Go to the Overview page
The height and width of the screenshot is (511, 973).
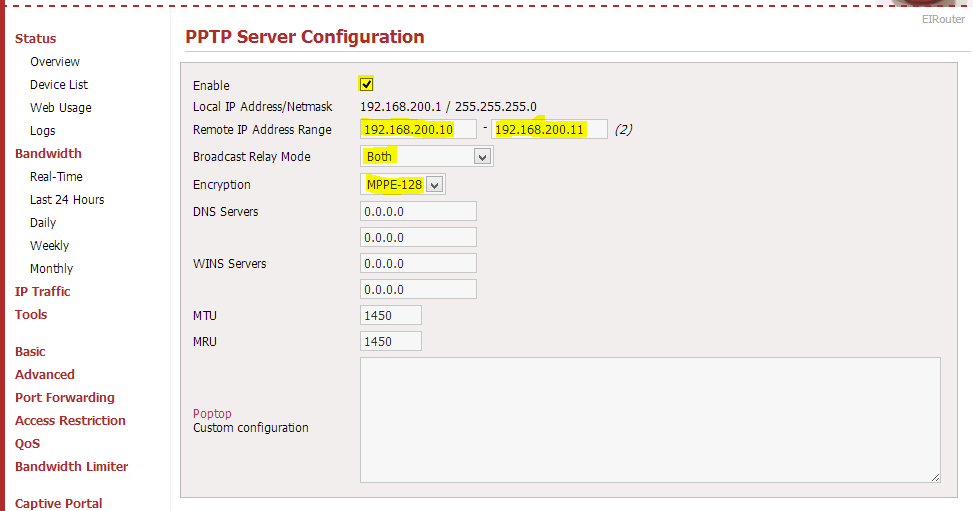pos(55,61)
